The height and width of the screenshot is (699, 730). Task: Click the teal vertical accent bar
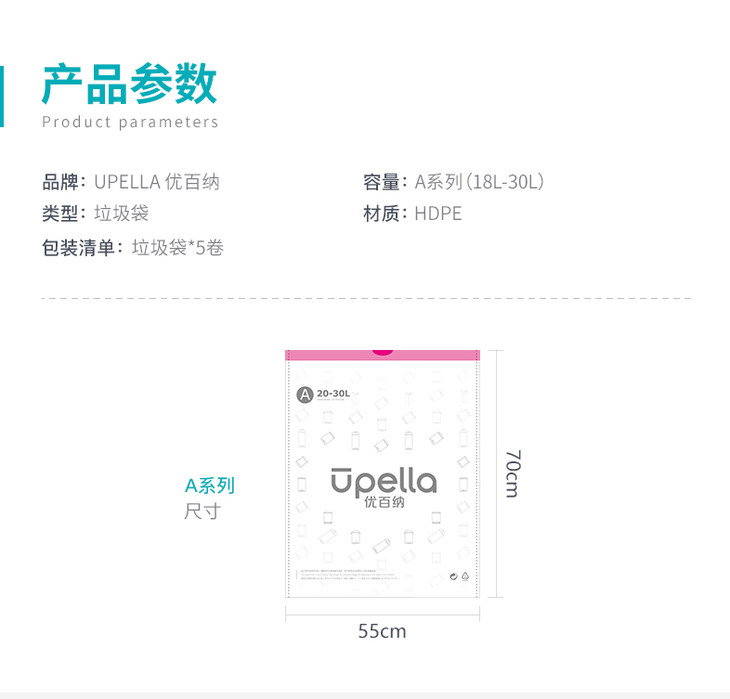pos(2,96)
